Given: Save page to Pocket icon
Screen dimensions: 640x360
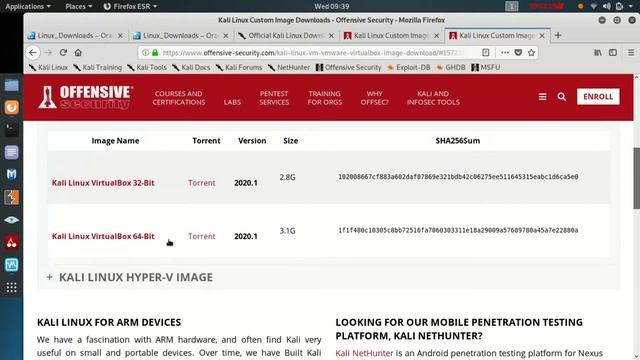Looking at the screenshot, I should 518,53.
